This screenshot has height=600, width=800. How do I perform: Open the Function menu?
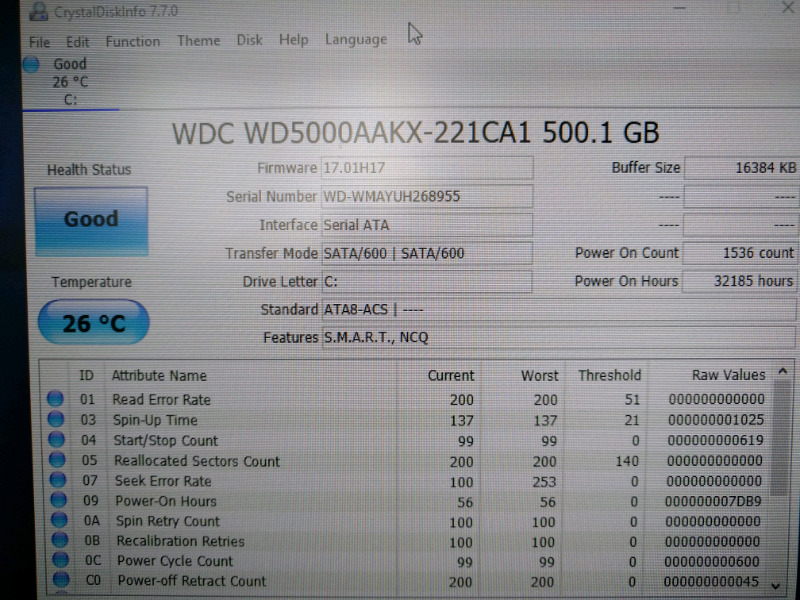pyautogui.click(x=133, y=41)
